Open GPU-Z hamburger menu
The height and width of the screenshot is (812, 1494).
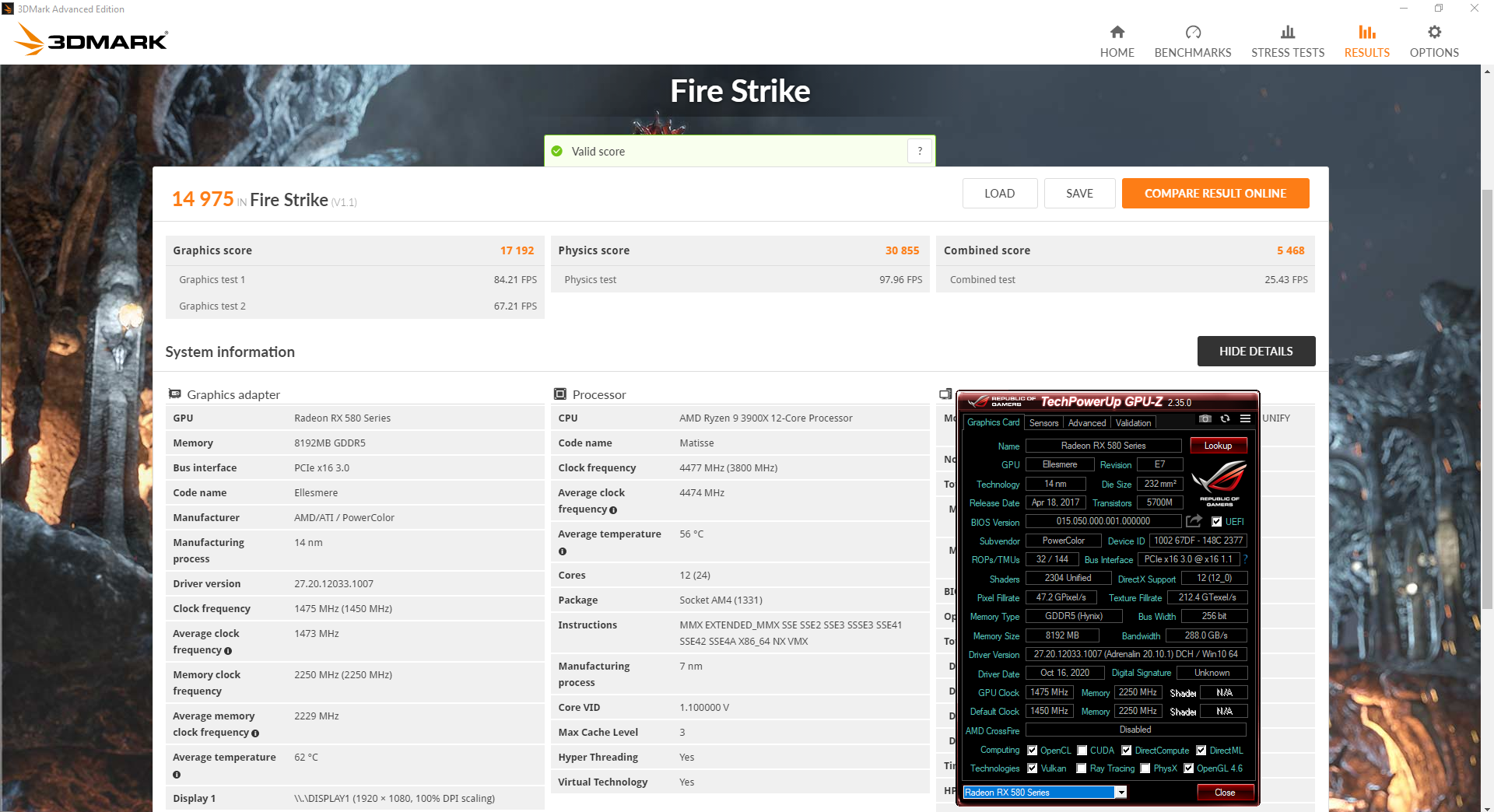(x=1245, y=418)
